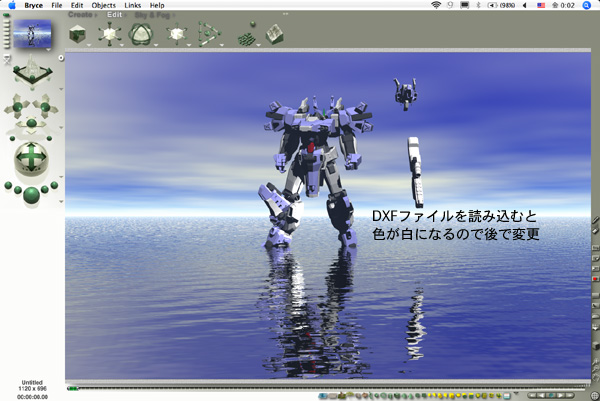Open the Links menu
600x401 pixels.
pyautogui.click(x=132, y=5)
